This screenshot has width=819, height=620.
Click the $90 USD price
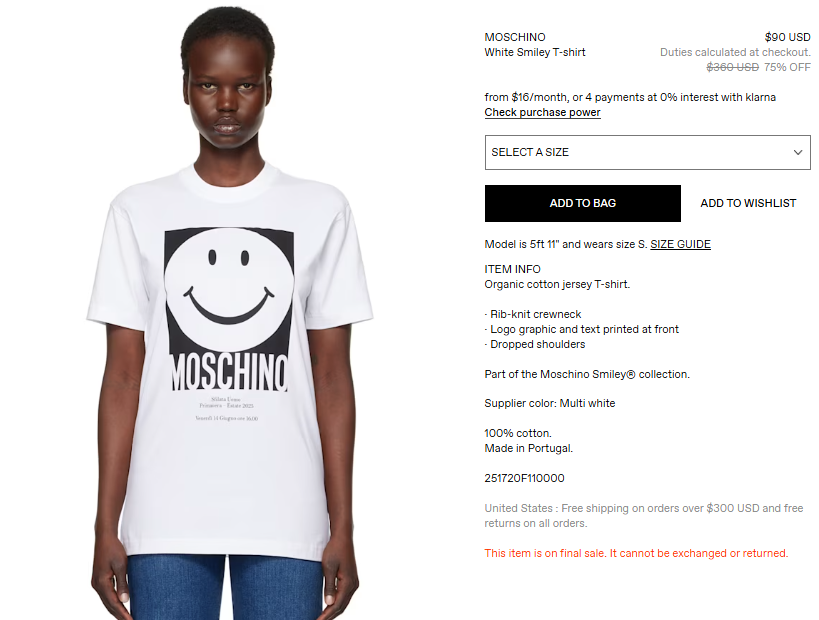pyautogui.click(x=787, y=37)
